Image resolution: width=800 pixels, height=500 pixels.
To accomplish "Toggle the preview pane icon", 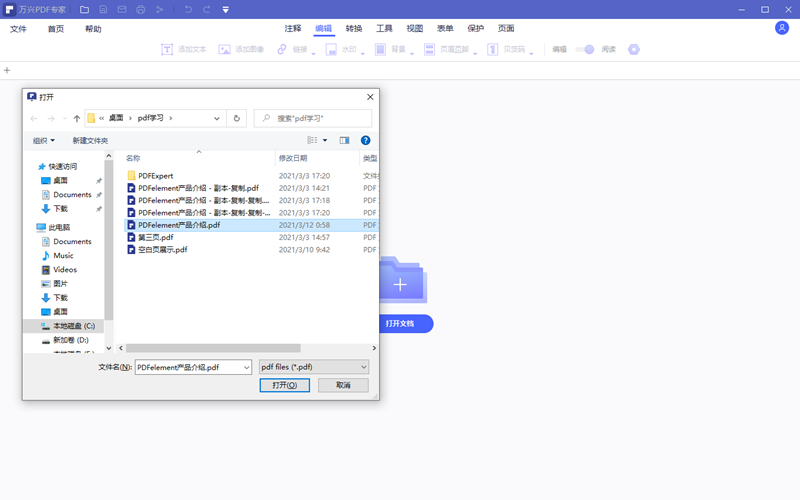I will coord(344,140).
